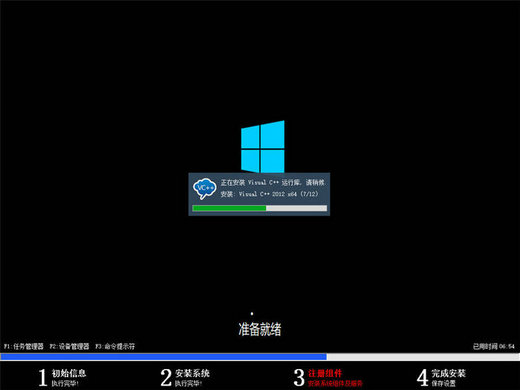This screenshot has height=390, width=520.
Task: Click 执行完毕! under 安装系统
Action: tap(188, 384)
